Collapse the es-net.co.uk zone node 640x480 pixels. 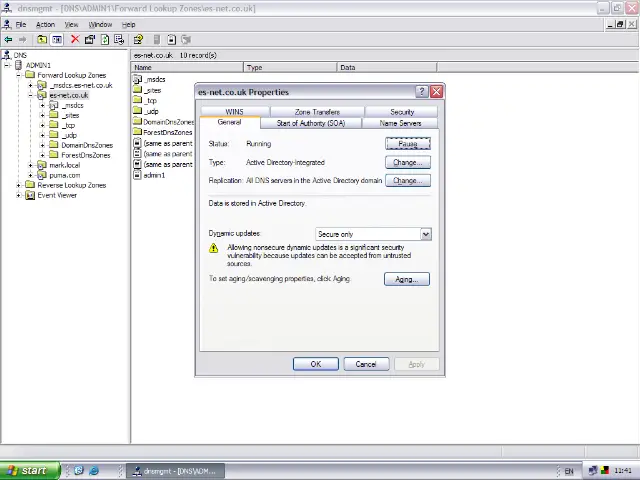coord(31,95)
